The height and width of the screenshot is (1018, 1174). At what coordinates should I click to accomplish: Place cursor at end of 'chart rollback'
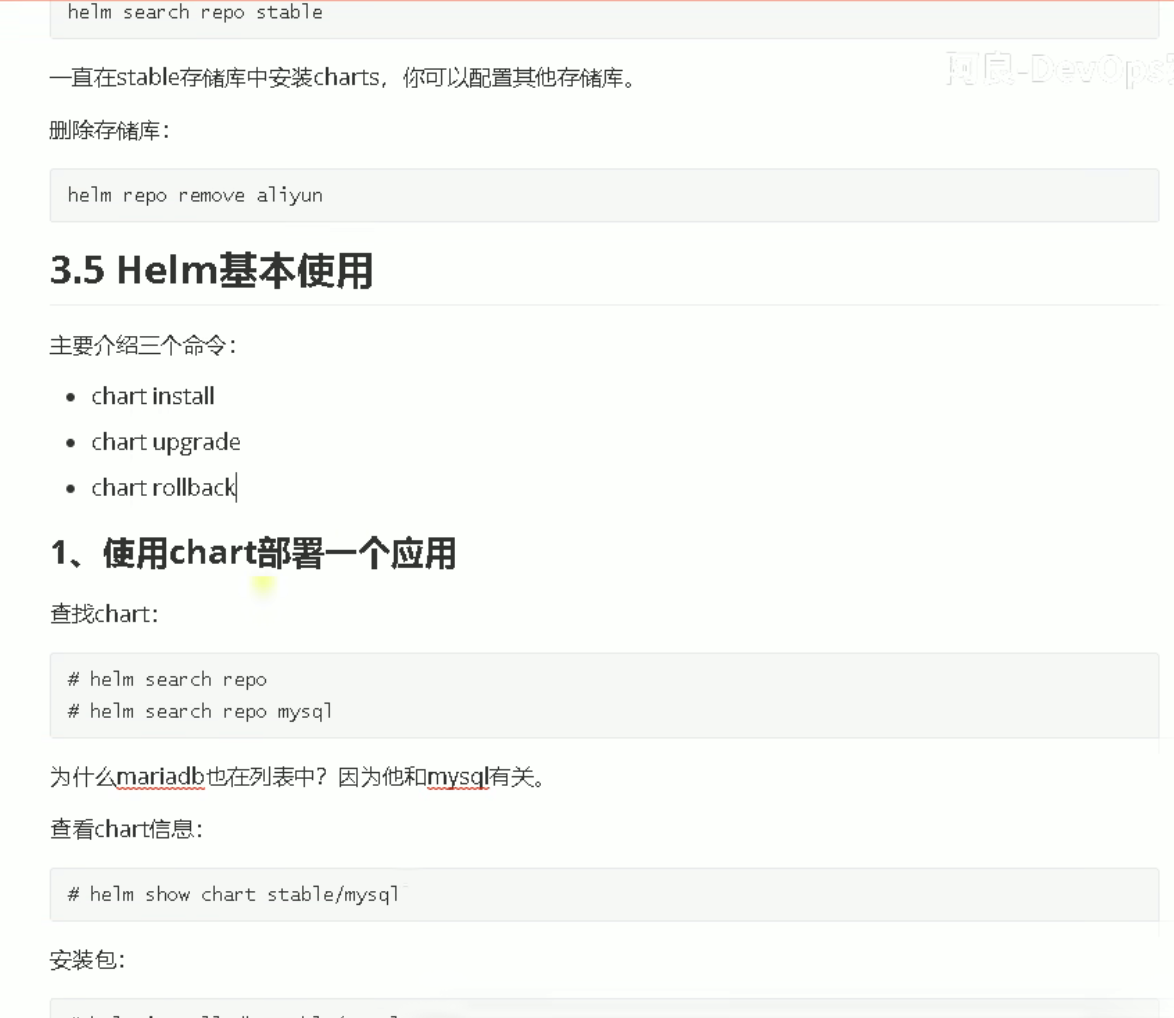(236, 488)
